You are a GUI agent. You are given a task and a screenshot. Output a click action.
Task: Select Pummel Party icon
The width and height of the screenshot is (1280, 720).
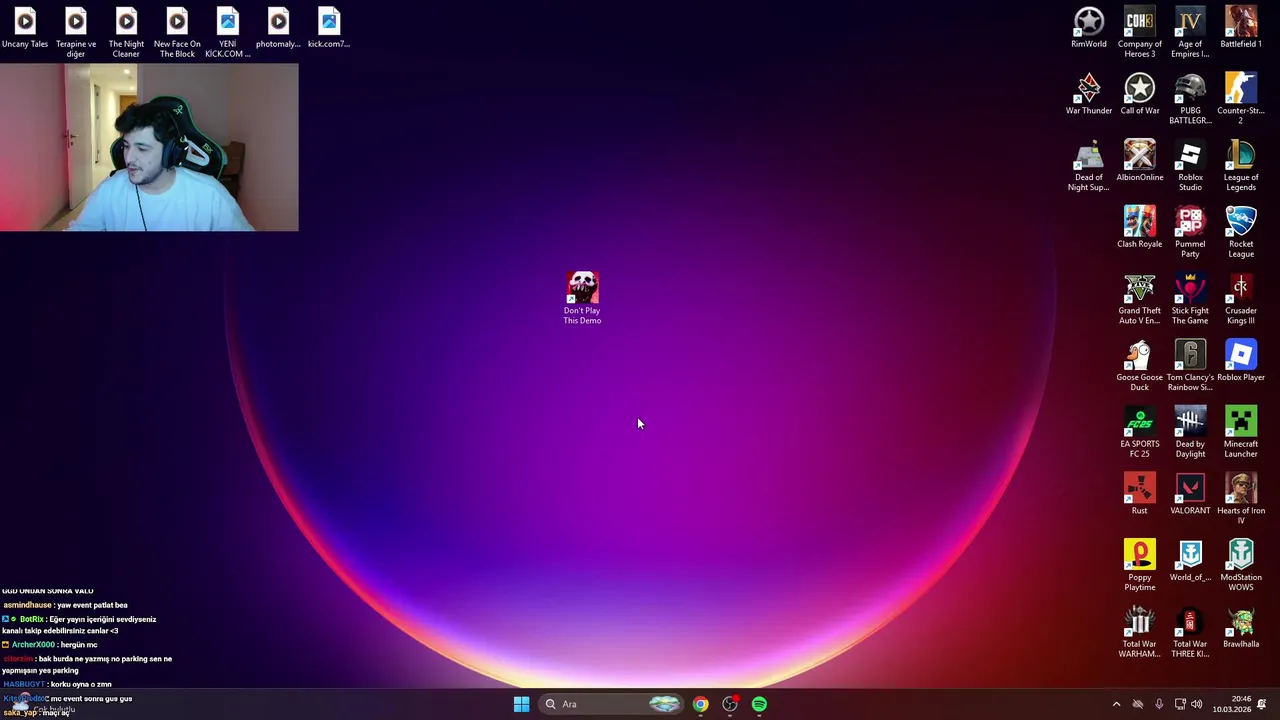1190,232
